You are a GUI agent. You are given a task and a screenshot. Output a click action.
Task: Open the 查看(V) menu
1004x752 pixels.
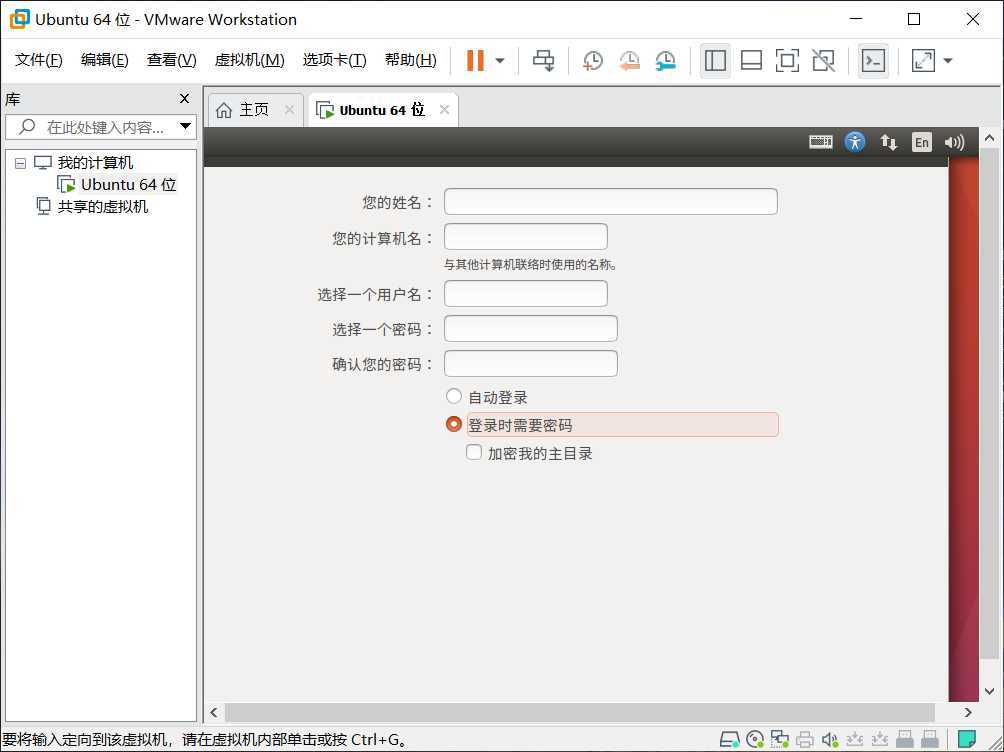click(x=172, y=60)
